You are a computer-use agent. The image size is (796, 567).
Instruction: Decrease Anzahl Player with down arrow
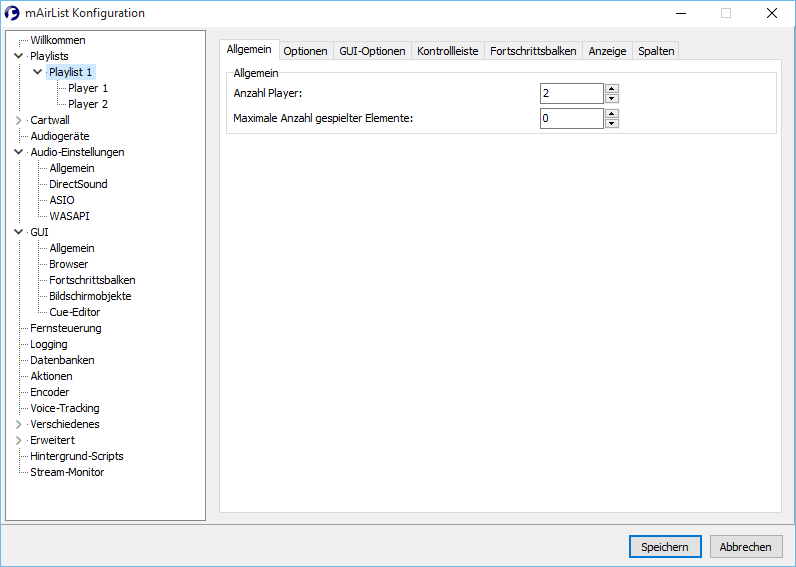pos(612,98)
